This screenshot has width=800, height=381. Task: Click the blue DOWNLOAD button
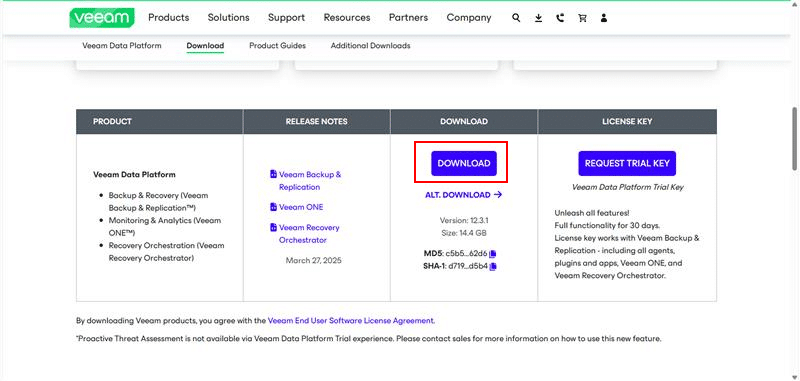tap(464, 163)
